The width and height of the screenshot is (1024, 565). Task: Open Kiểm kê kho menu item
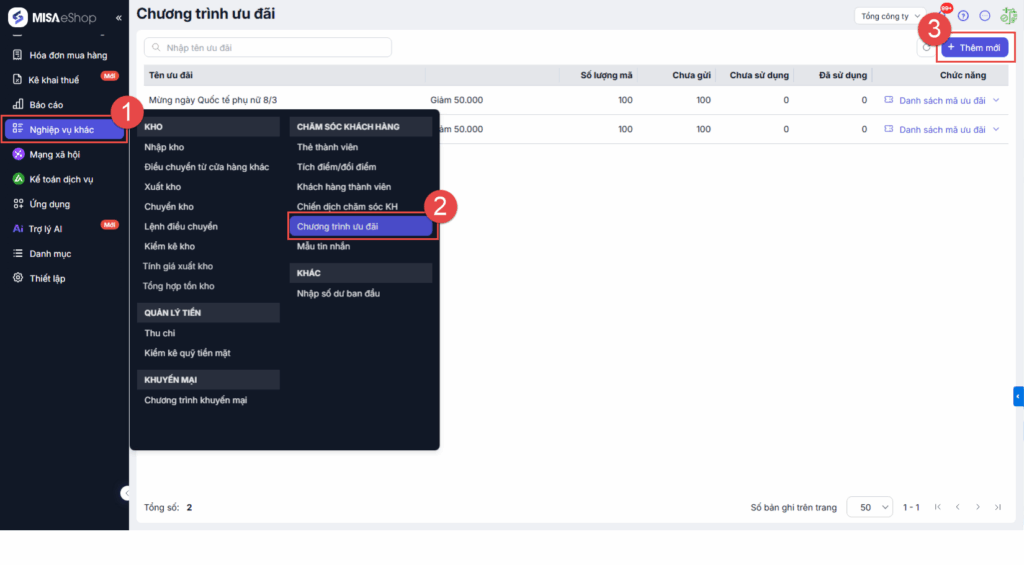[x=169, y=246]
